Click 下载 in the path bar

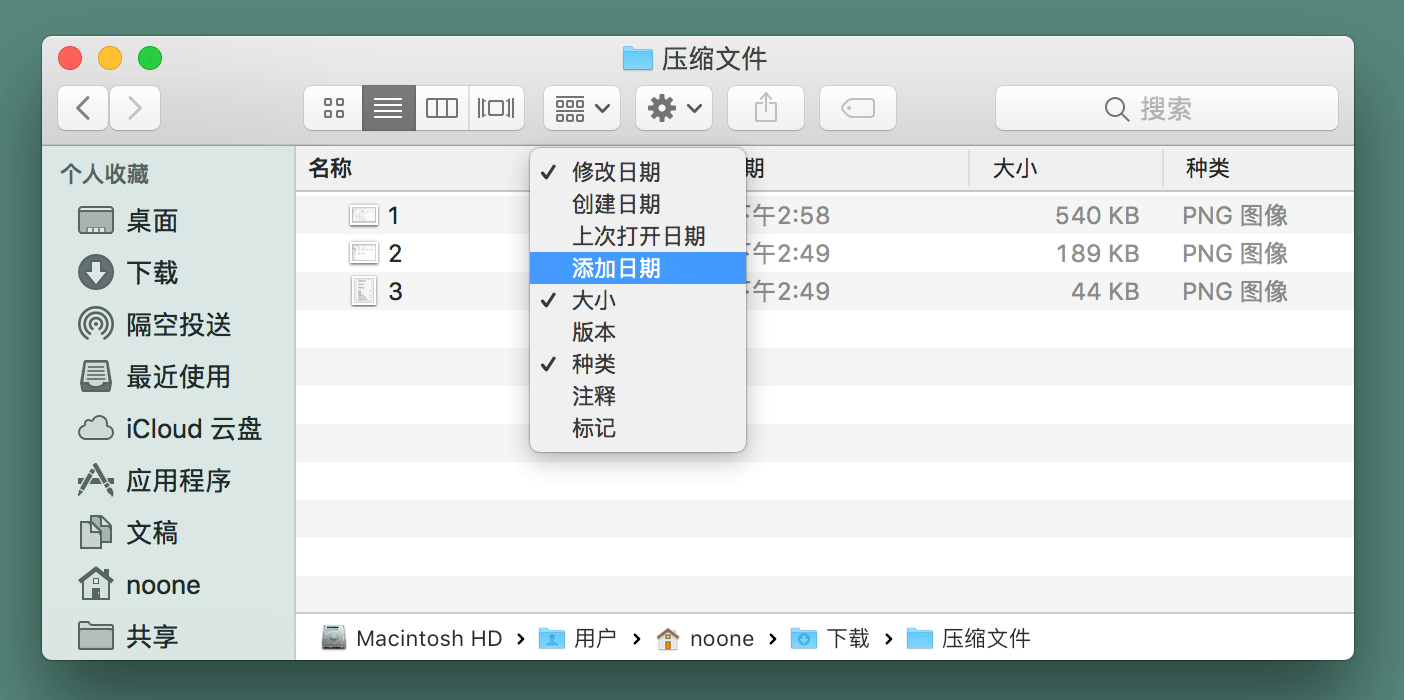click(x=846, y=638)
